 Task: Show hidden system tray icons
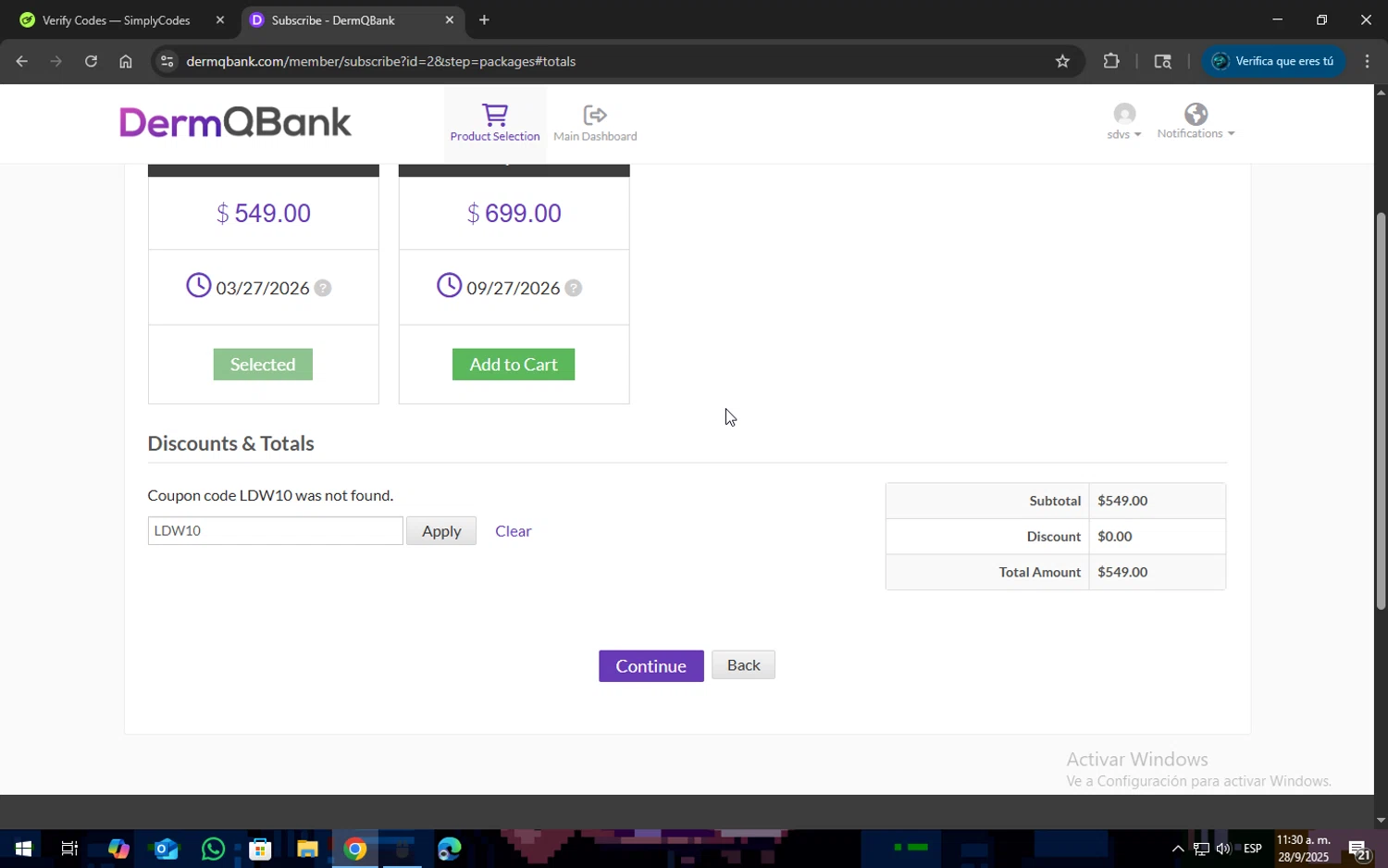pos(1178,849)
